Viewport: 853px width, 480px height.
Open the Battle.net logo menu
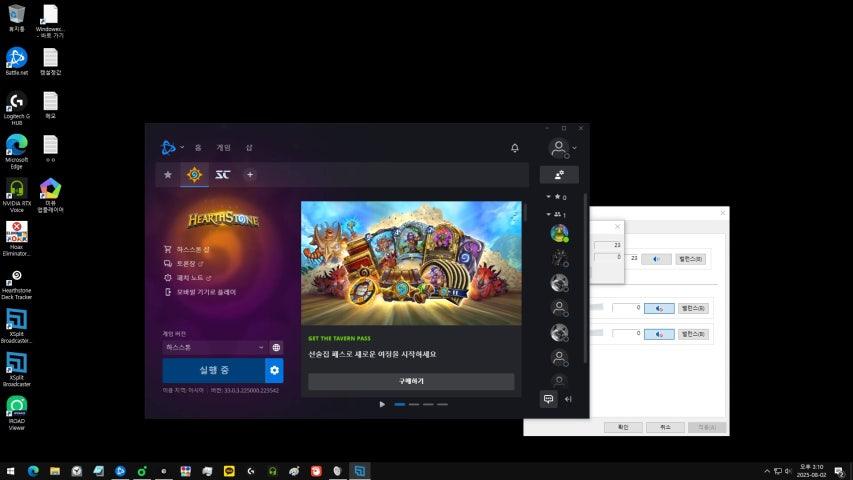(172, 147)
